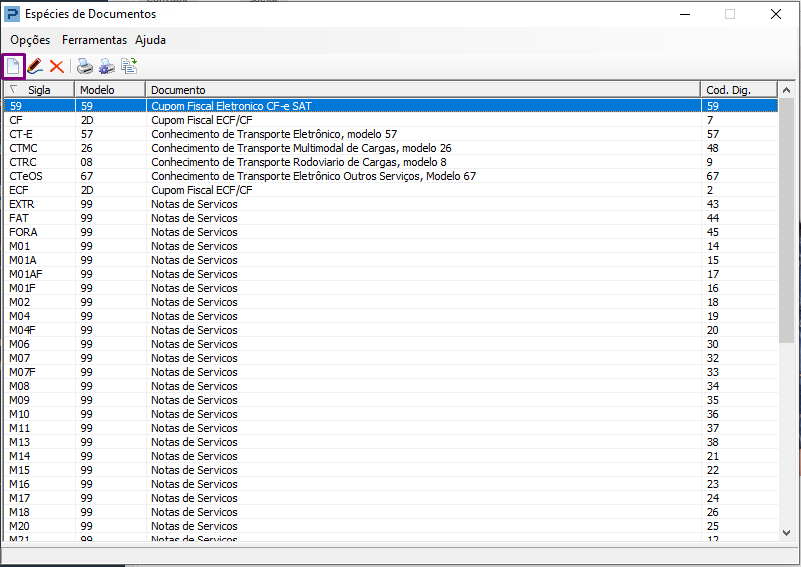The image size is (801, 567).
Task: Click the copy documents icon with green arrow
Action: (129, 66)
